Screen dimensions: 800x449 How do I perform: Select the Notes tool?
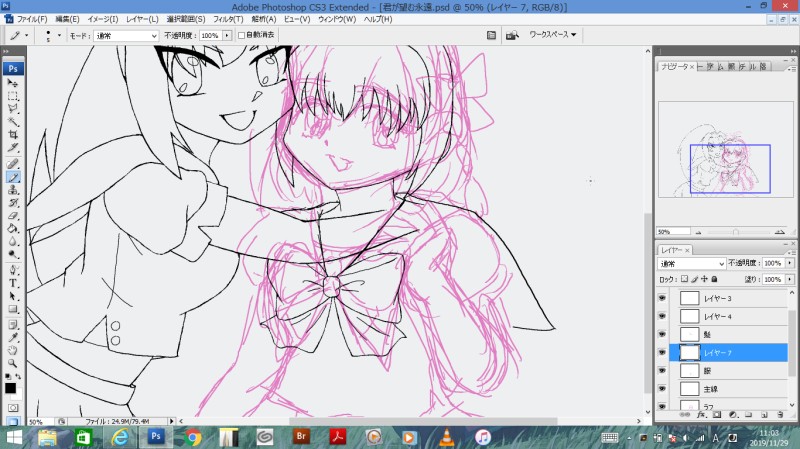13,325
